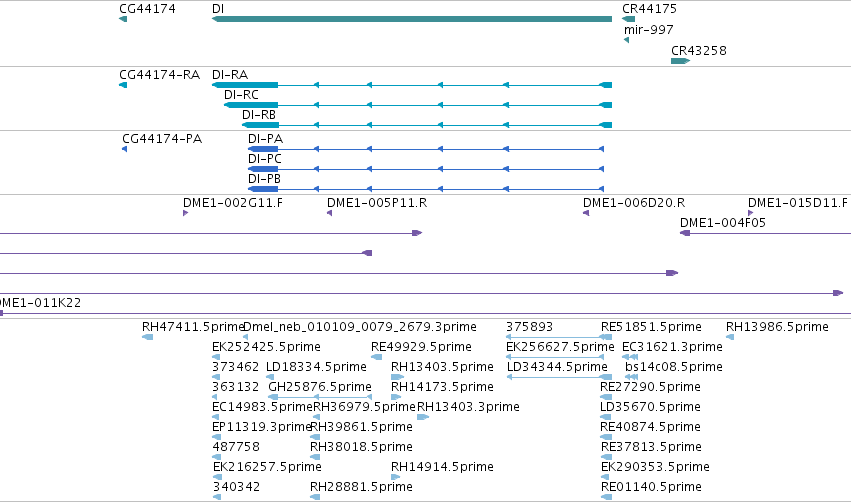The image size is (851, 502).
Task: Click the 363132 EST label
Action: [236, 387]
